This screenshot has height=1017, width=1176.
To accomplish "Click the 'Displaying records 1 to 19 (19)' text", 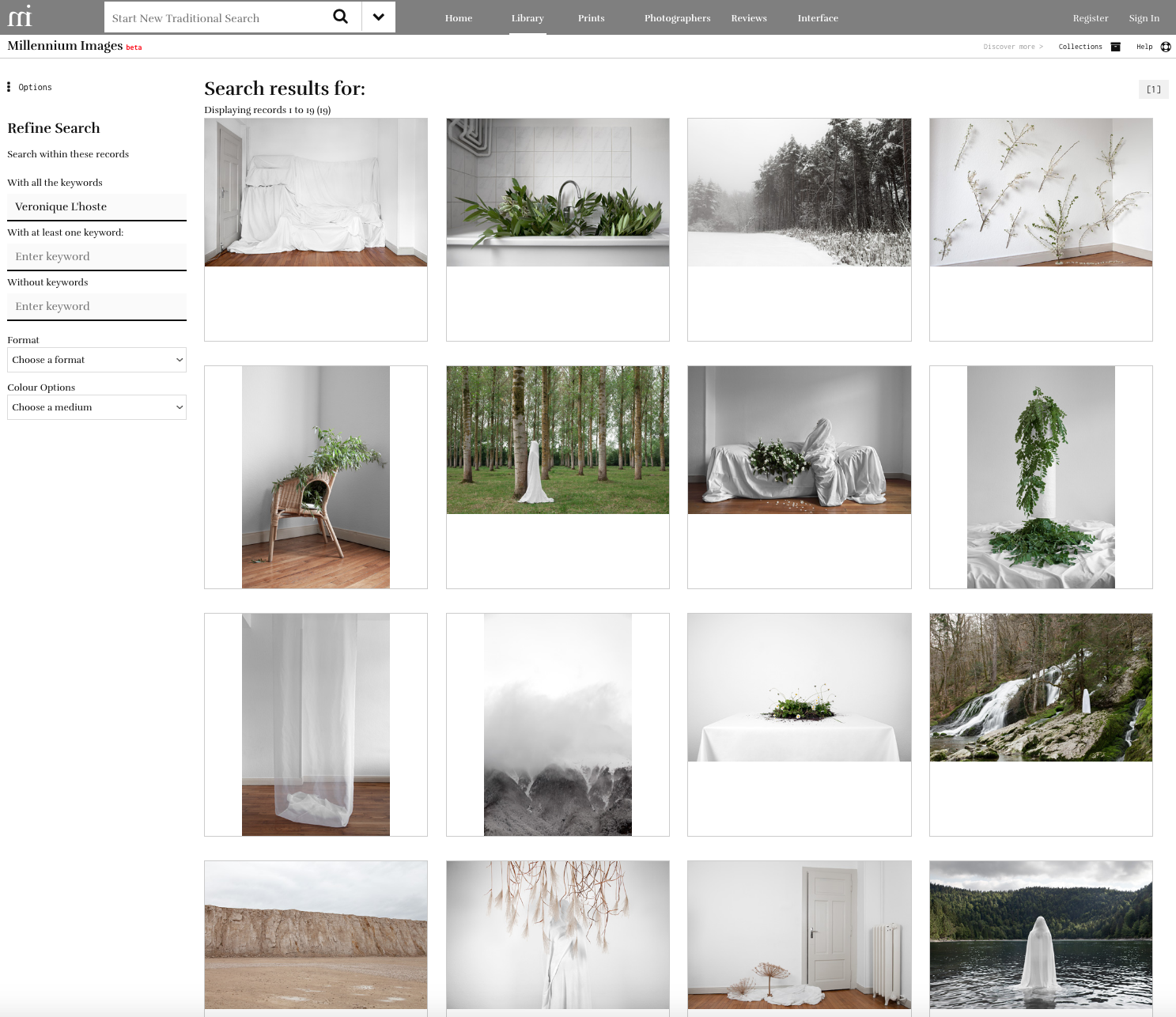I will [x=267, y=110].
